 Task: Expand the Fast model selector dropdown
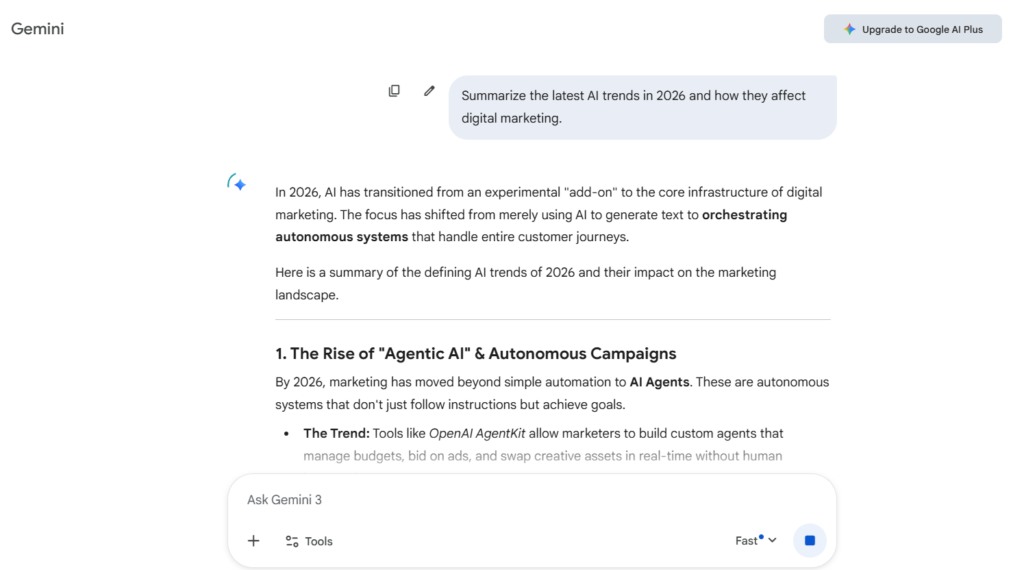[x=756, y=541]
